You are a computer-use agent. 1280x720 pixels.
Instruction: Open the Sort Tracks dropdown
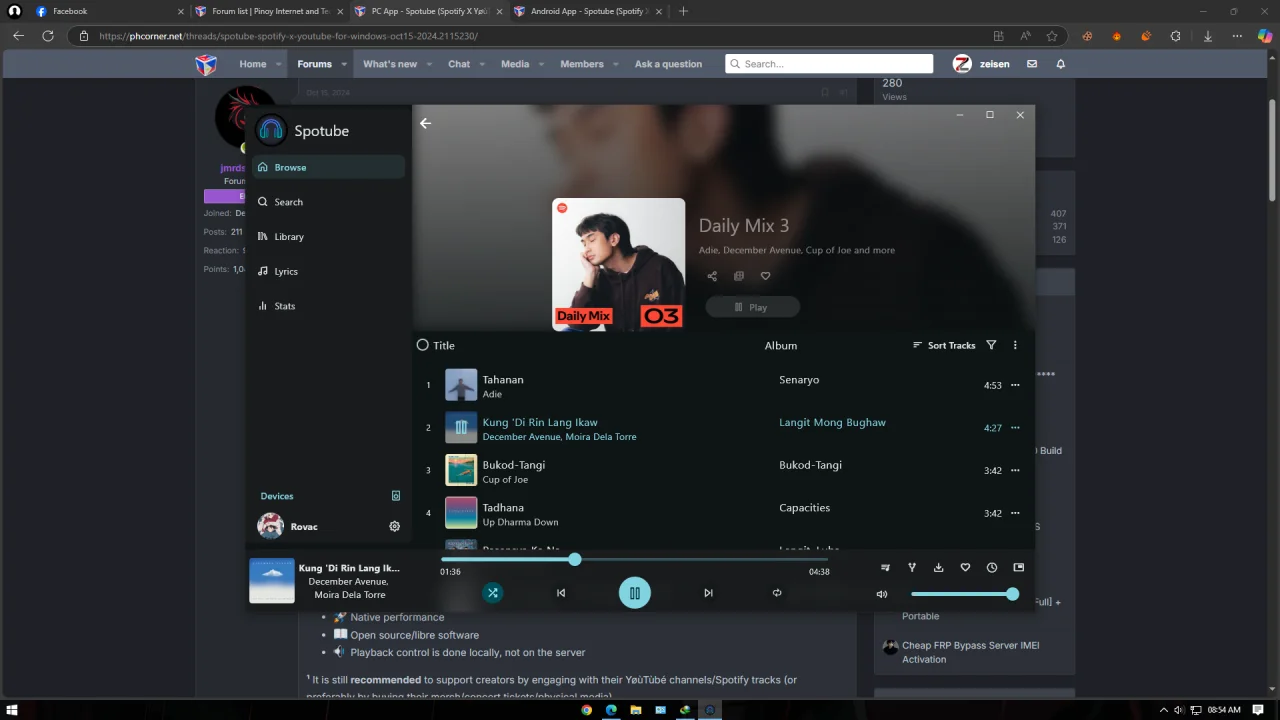point(944,345)
